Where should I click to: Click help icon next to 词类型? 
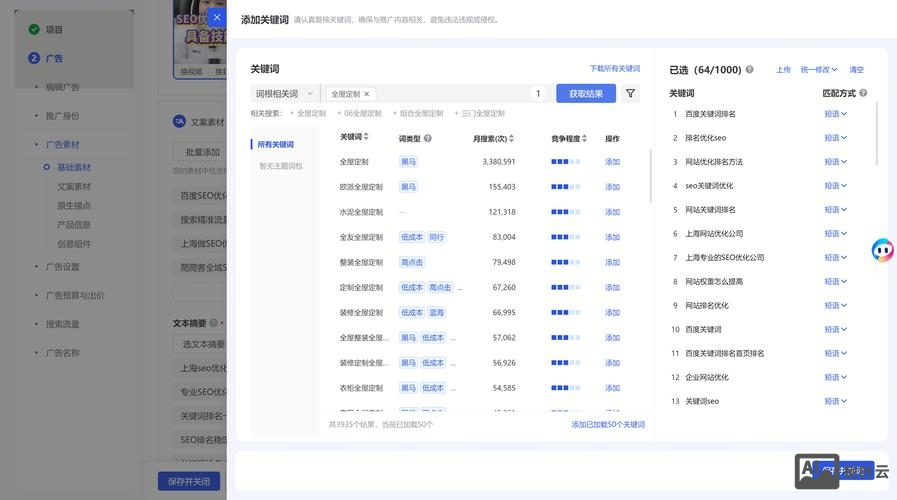pyautogui.click(x=428, y=138)
